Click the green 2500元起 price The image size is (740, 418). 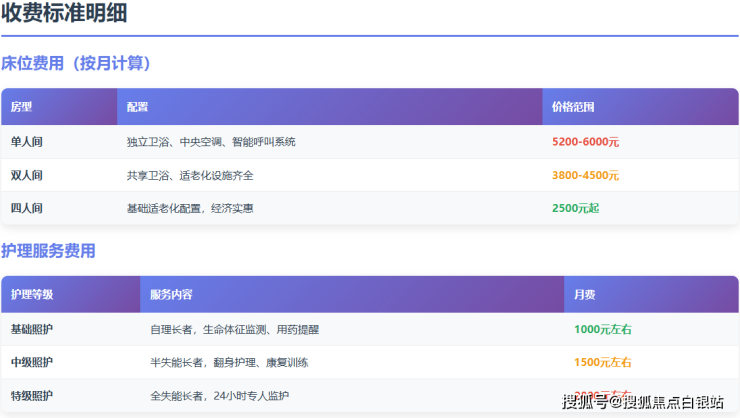pyautogui.click(x=575, y=208)
